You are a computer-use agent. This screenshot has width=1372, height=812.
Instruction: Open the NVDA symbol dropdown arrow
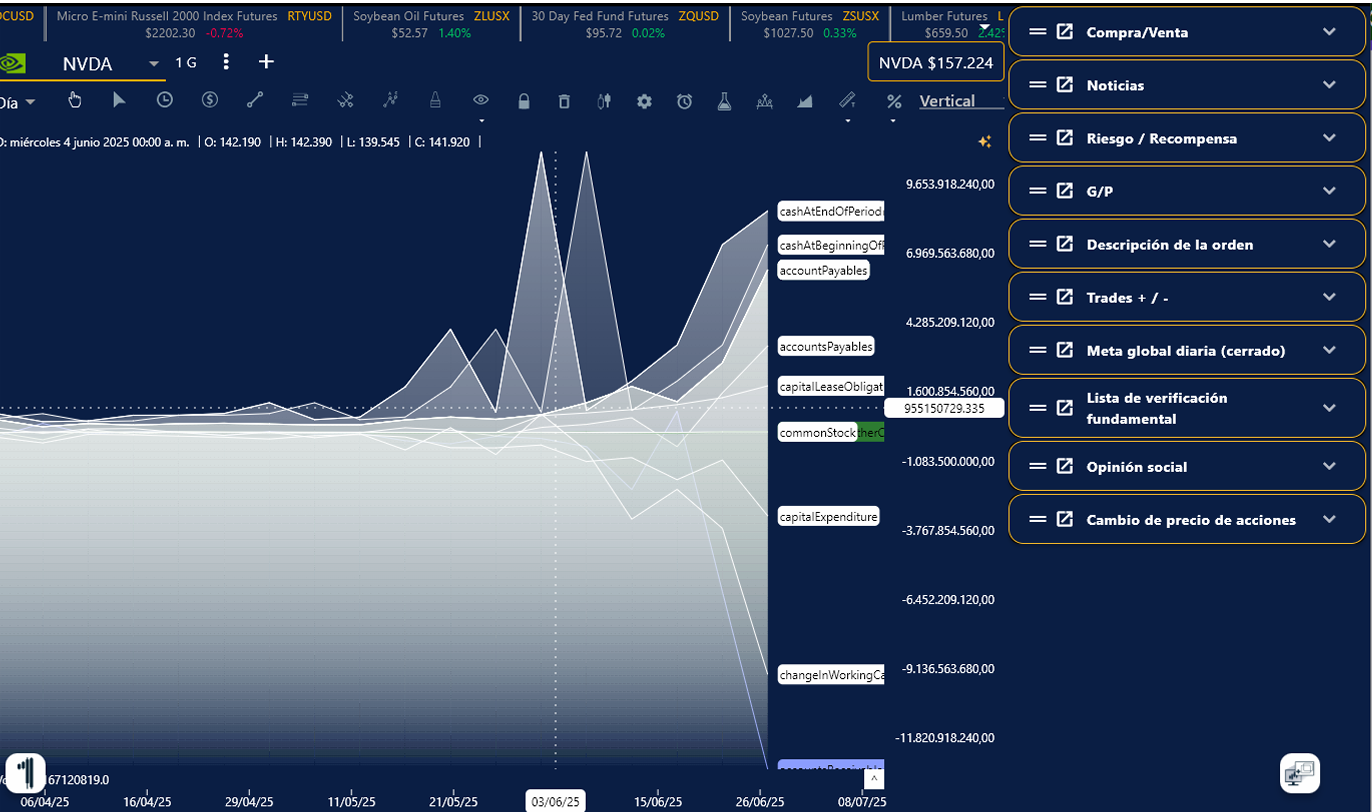tap(154, 64)
